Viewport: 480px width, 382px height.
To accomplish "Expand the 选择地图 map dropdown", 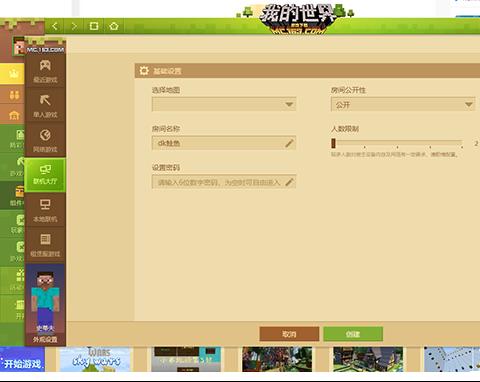I will [x=224, y=104].
